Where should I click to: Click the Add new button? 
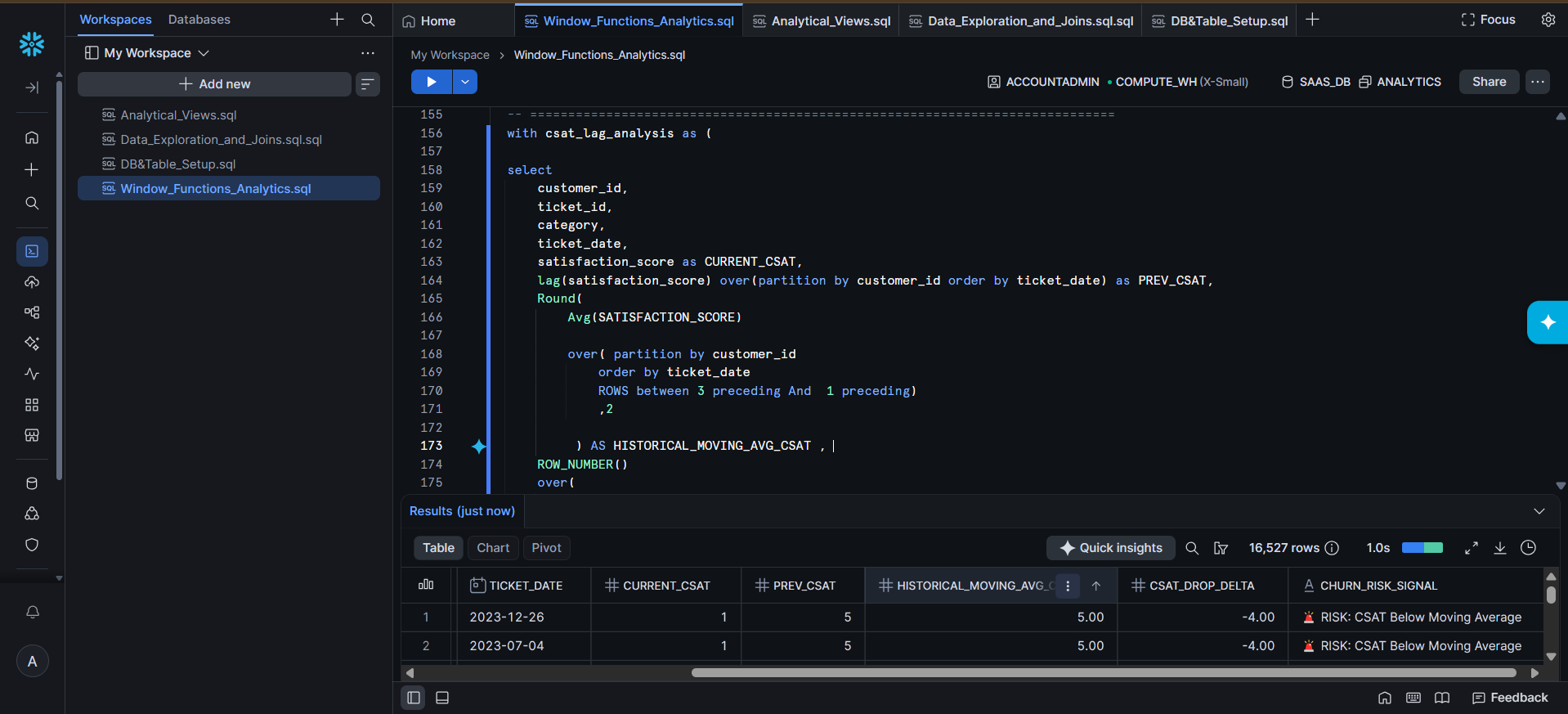(x=214, y=83)
